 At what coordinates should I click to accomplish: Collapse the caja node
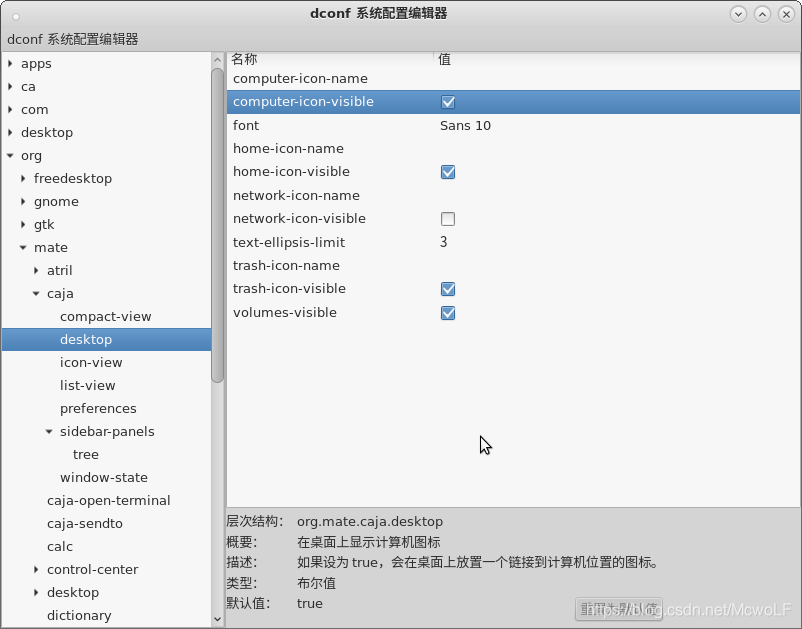(x=36, y=294)
